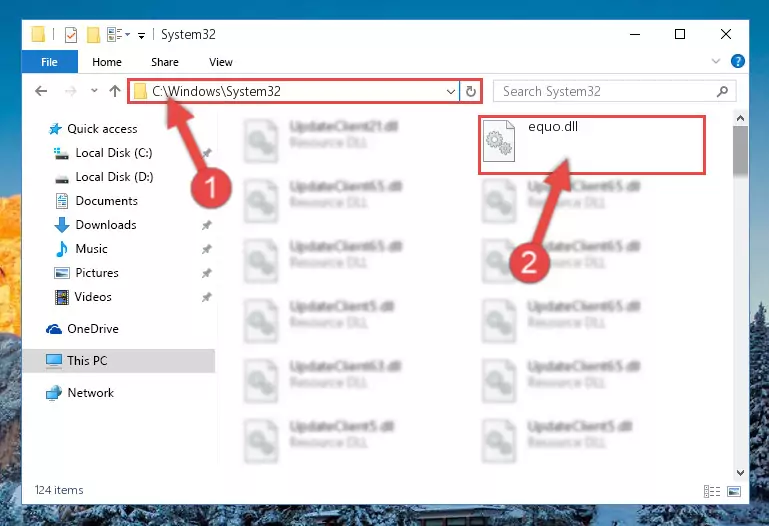The width and height of the screenshot is (769, 526).
Task: Open recent locations dropdown arrow
Action: tap(94, 91)
